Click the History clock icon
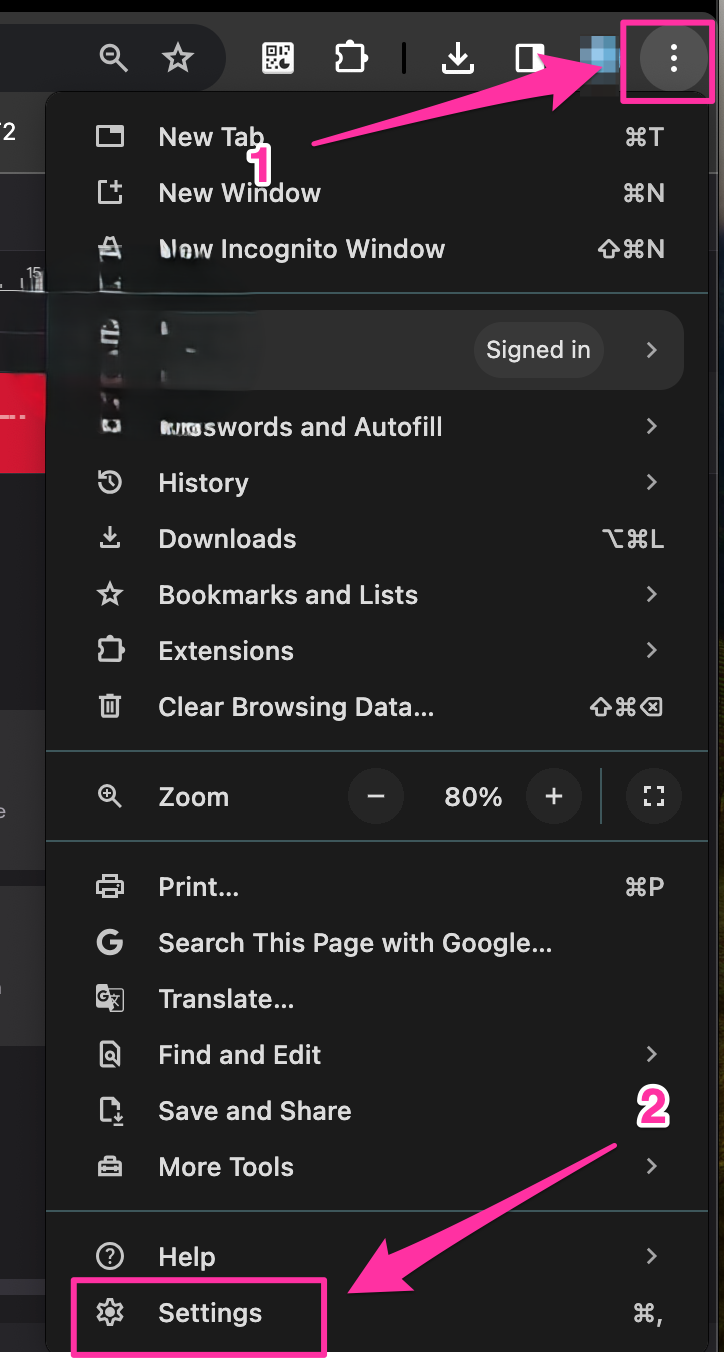 coord(109,483)
